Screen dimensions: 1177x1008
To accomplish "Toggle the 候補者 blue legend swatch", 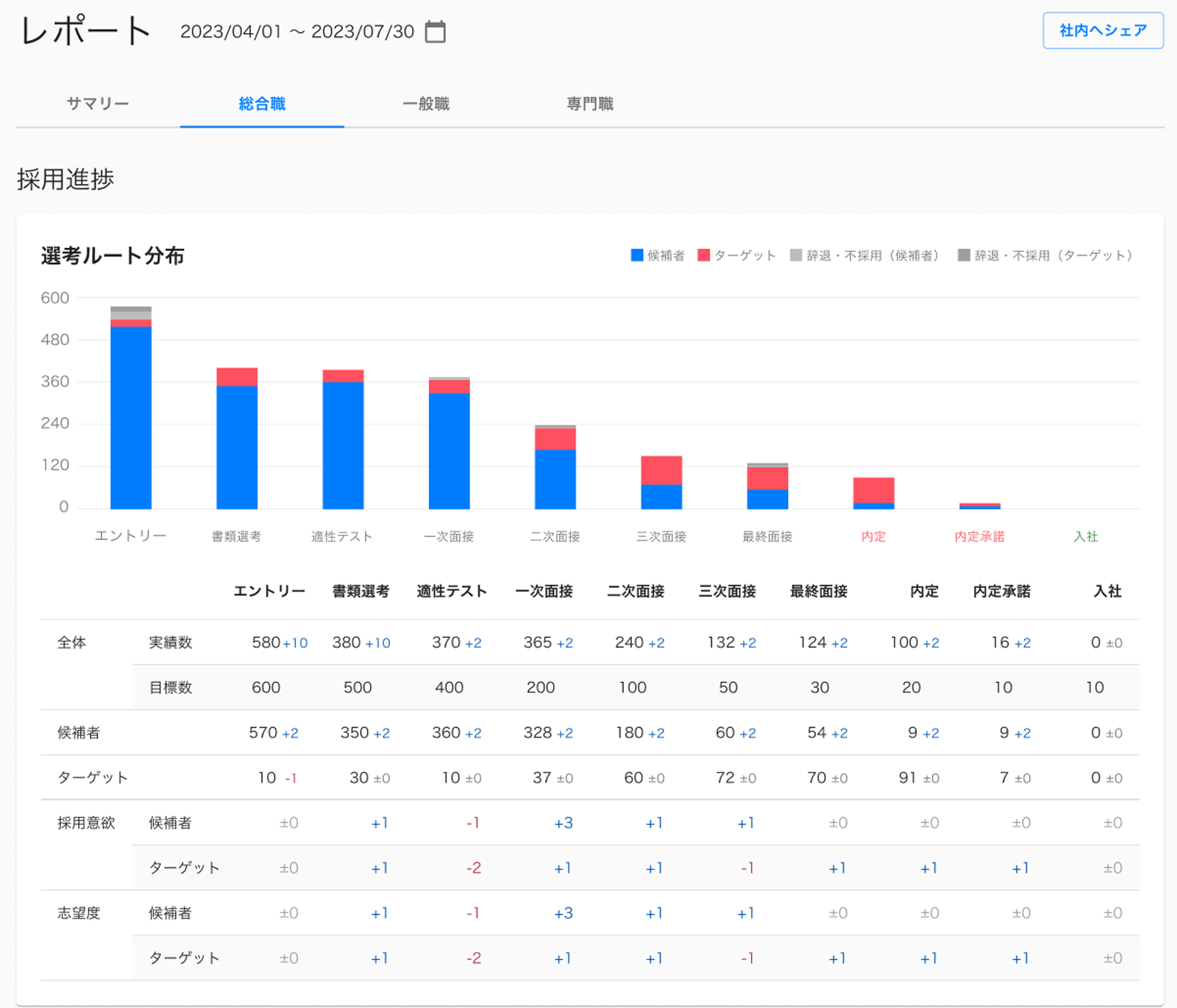I will [637, 255].
